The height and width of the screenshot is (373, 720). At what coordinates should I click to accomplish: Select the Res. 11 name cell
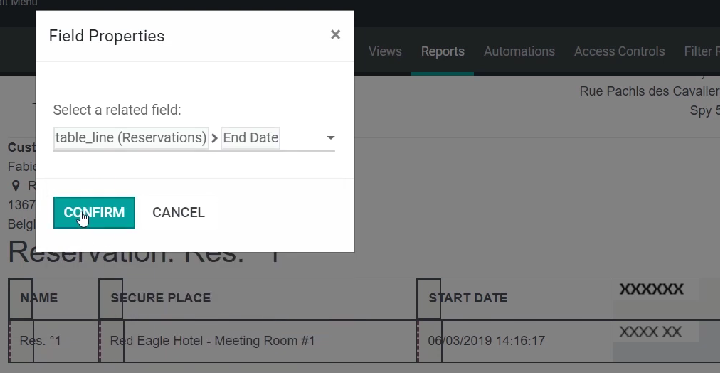tap(40, 341)
